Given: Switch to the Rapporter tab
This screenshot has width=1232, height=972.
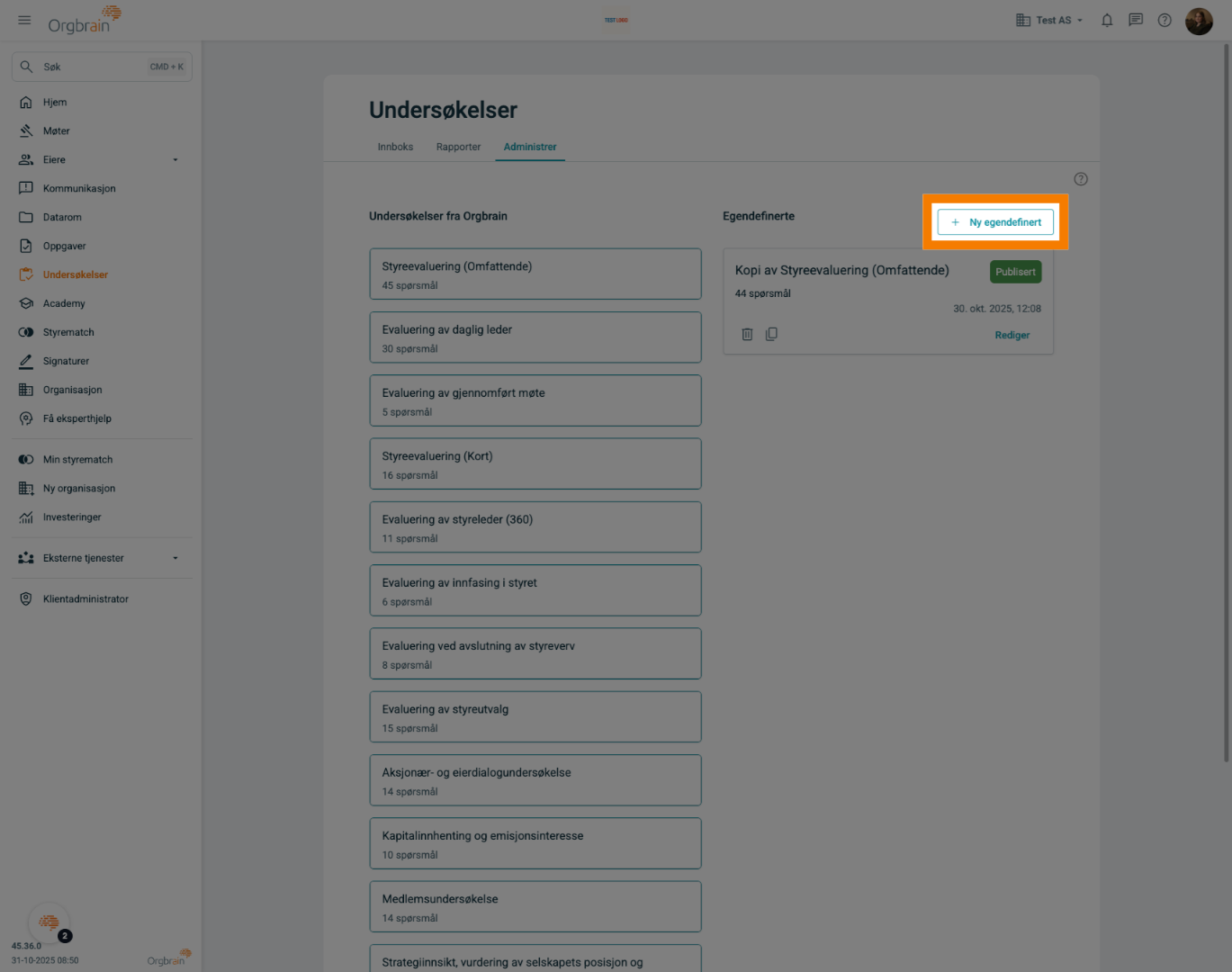Looking at the screenshot, I should click(x=458, y=147).
